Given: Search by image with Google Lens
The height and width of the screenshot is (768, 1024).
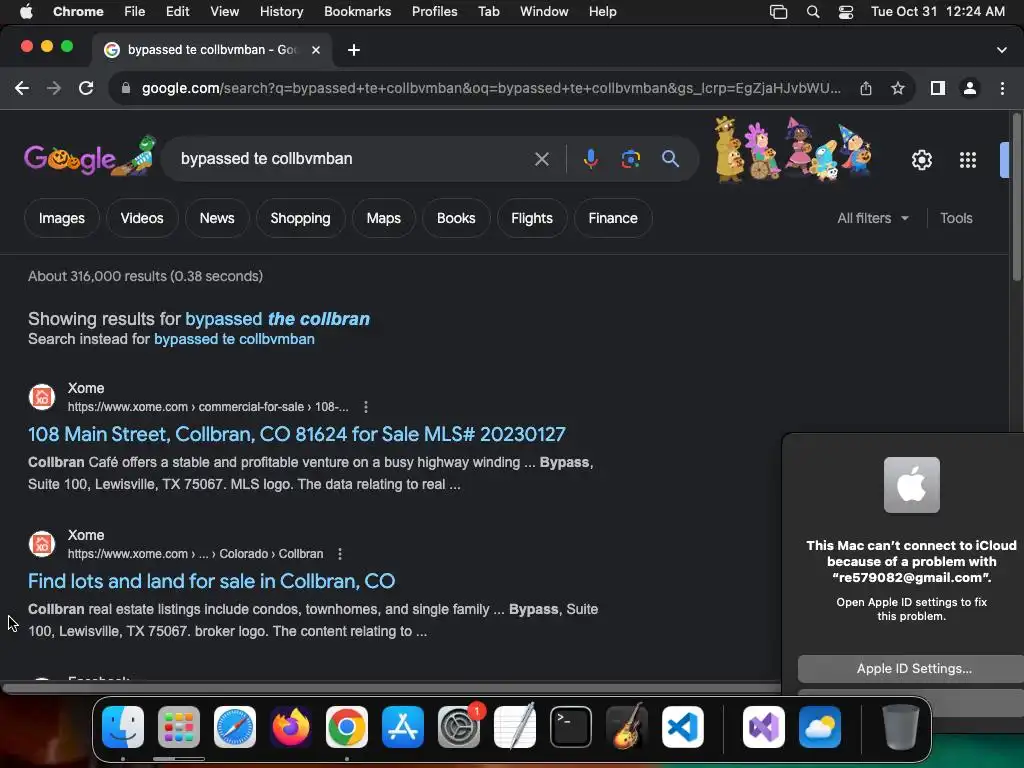Looking at the screenshot, I should click(630, 159).
